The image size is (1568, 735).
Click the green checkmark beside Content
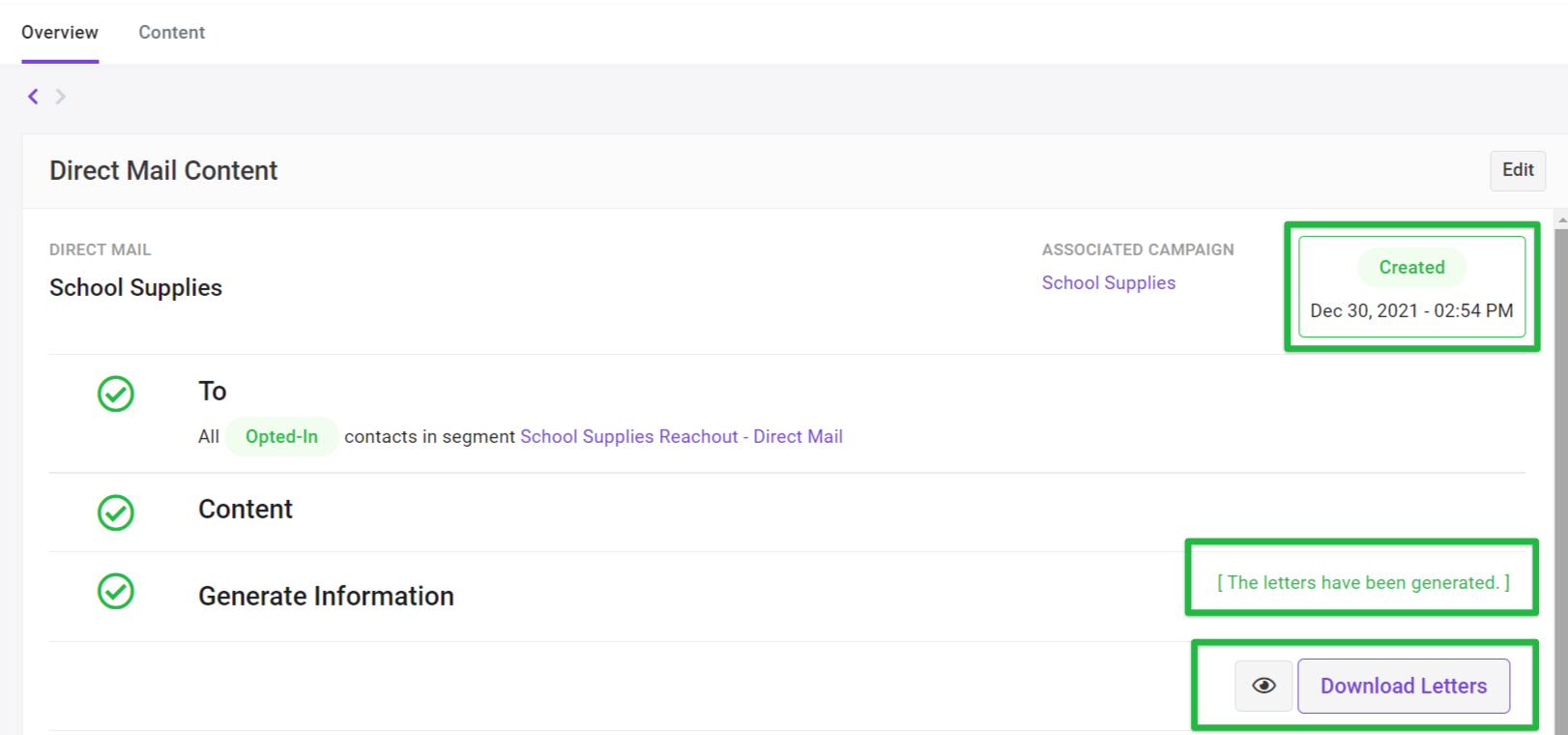click(116, 513)
